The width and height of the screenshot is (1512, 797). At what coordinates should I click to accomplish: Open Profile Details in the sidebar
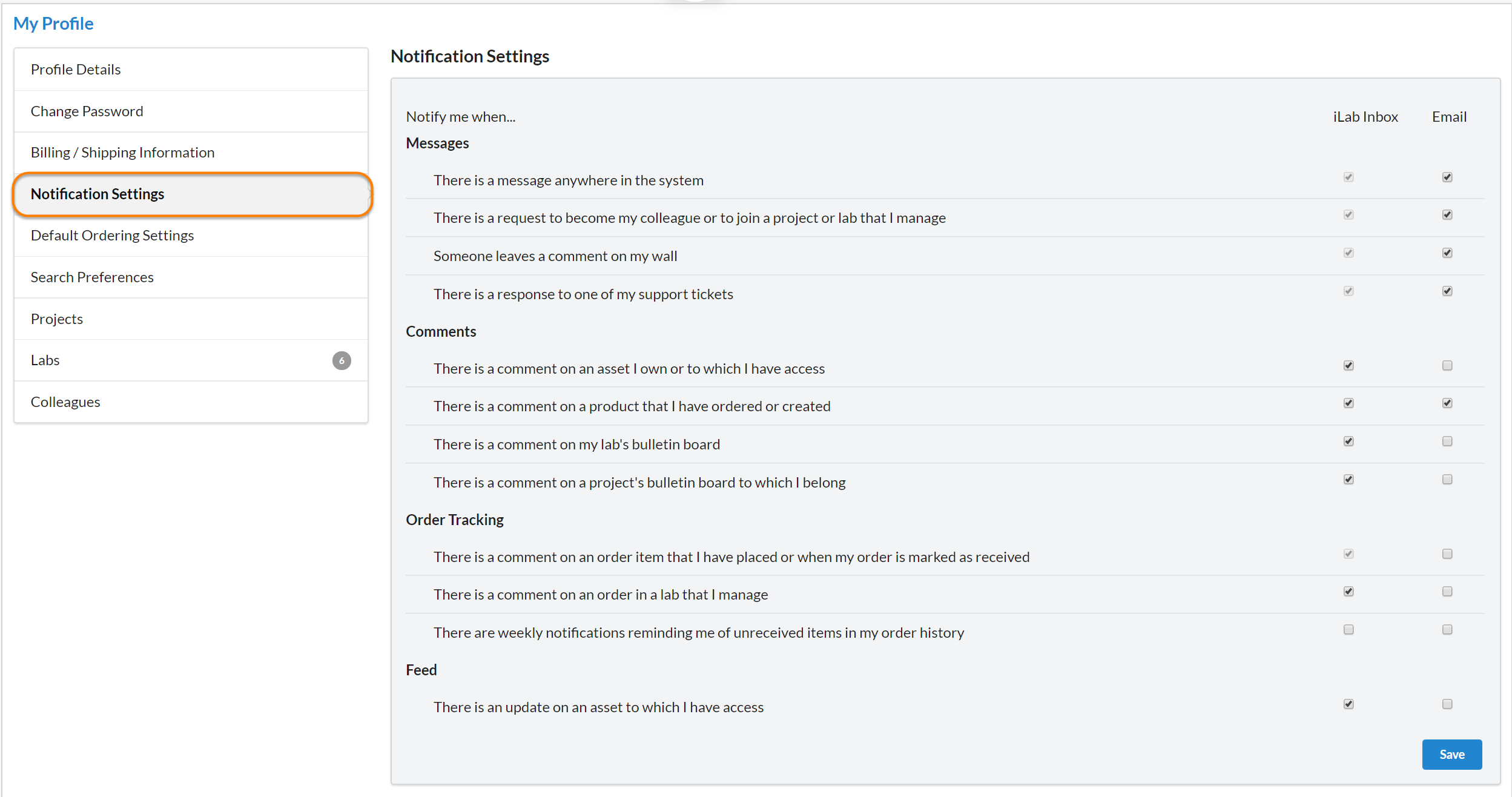(76, 70)
